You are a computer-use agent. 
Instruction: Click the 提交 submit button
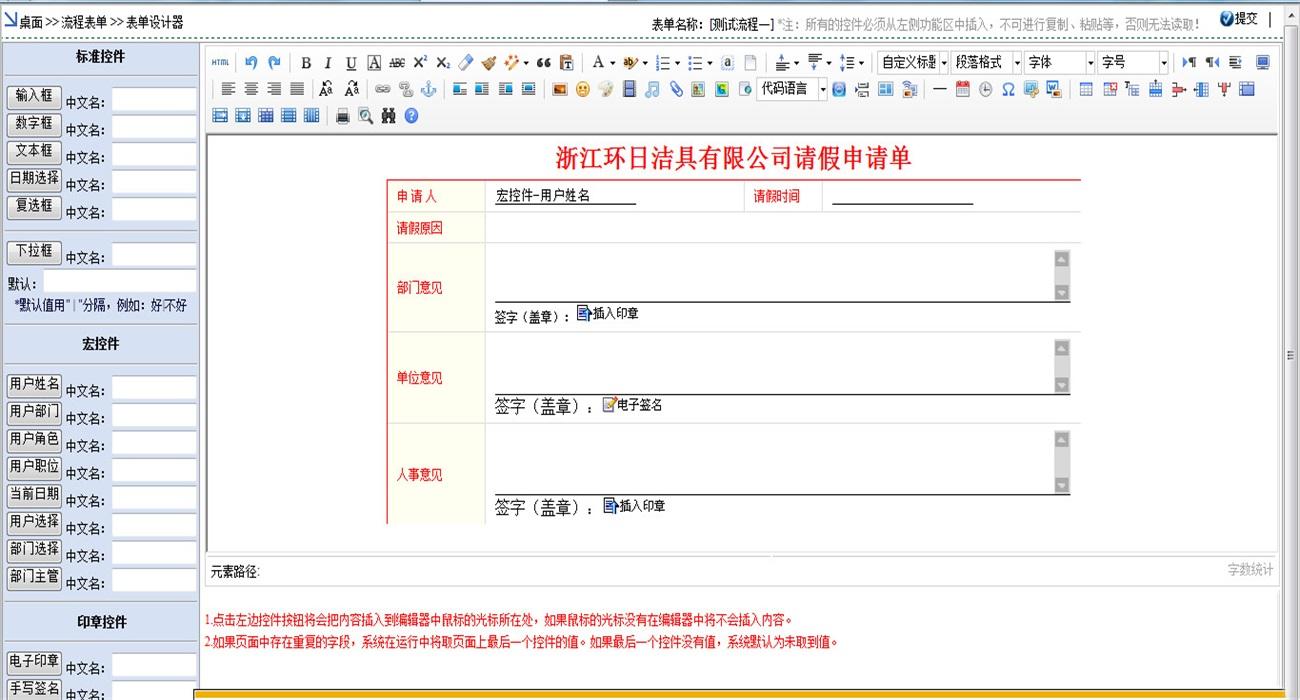tap(1239, 19)
